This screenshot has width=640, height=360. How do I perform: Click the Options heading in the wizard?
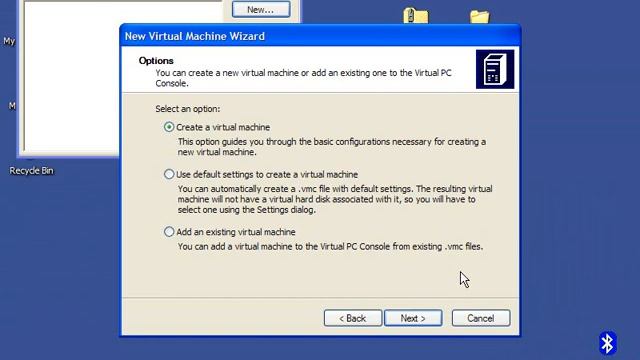156,60
